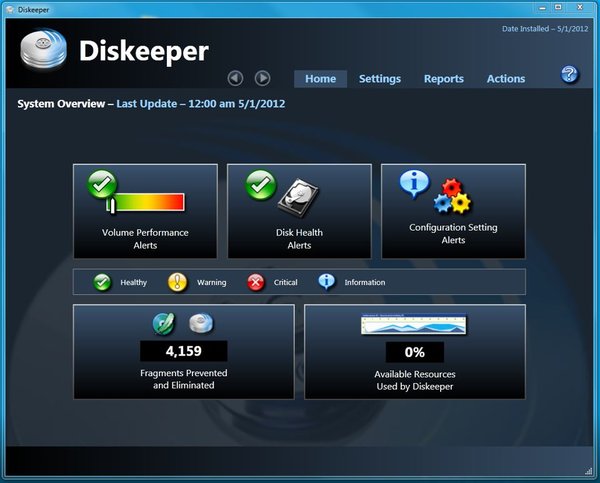Click the small disk icon in the Fragments panel
Viewport: 600px width, 483px height.
201,323
